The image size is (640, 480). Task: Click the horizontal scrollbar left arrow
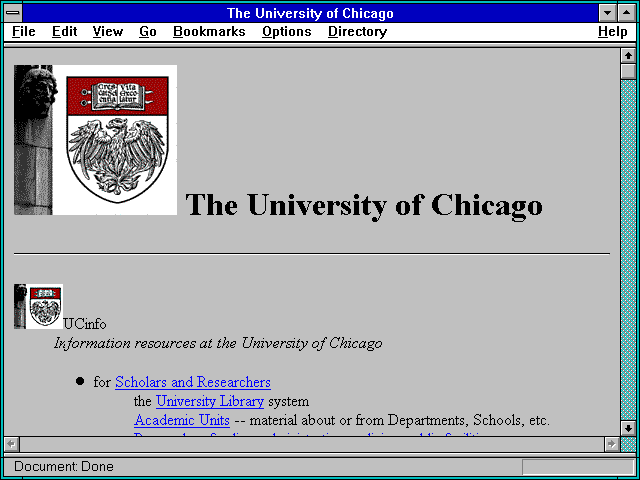[11, 444]
